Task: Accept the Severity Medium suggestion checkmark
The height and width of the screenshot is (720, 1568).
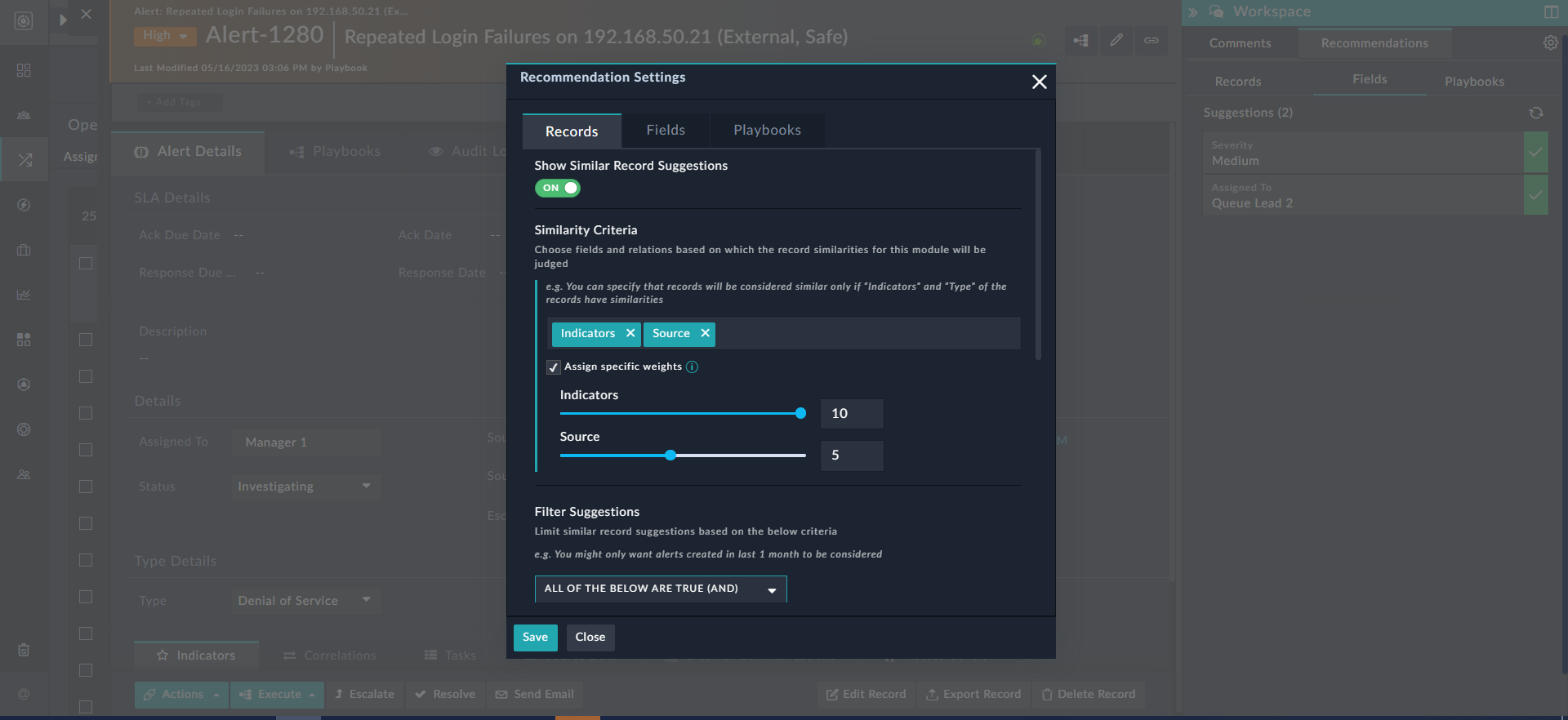Action: 1535,153
